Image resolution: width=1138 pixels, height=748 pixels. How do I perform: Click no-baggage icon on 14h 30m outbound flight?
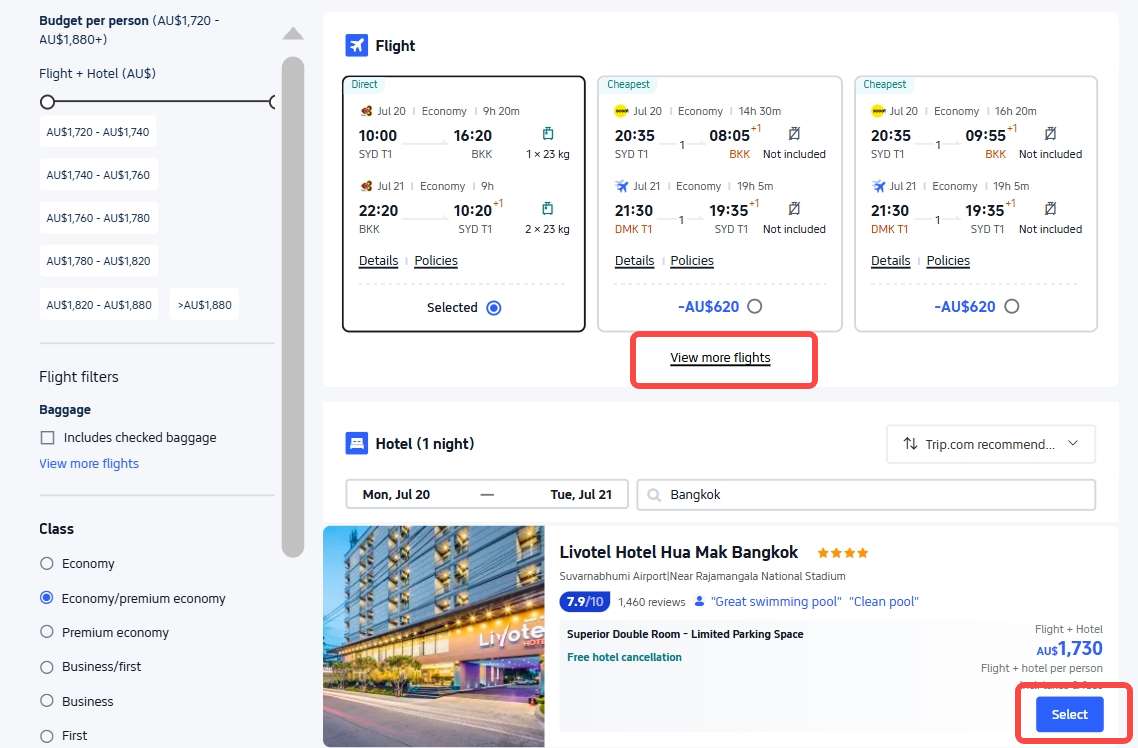pyautogui.click(x=795, y=133)
